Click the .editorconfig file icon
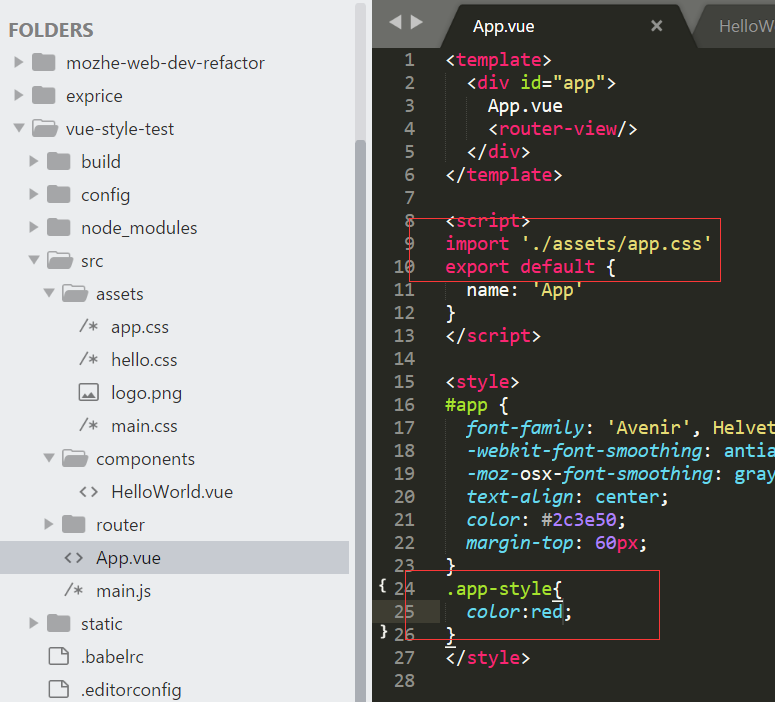 point(59,689)
